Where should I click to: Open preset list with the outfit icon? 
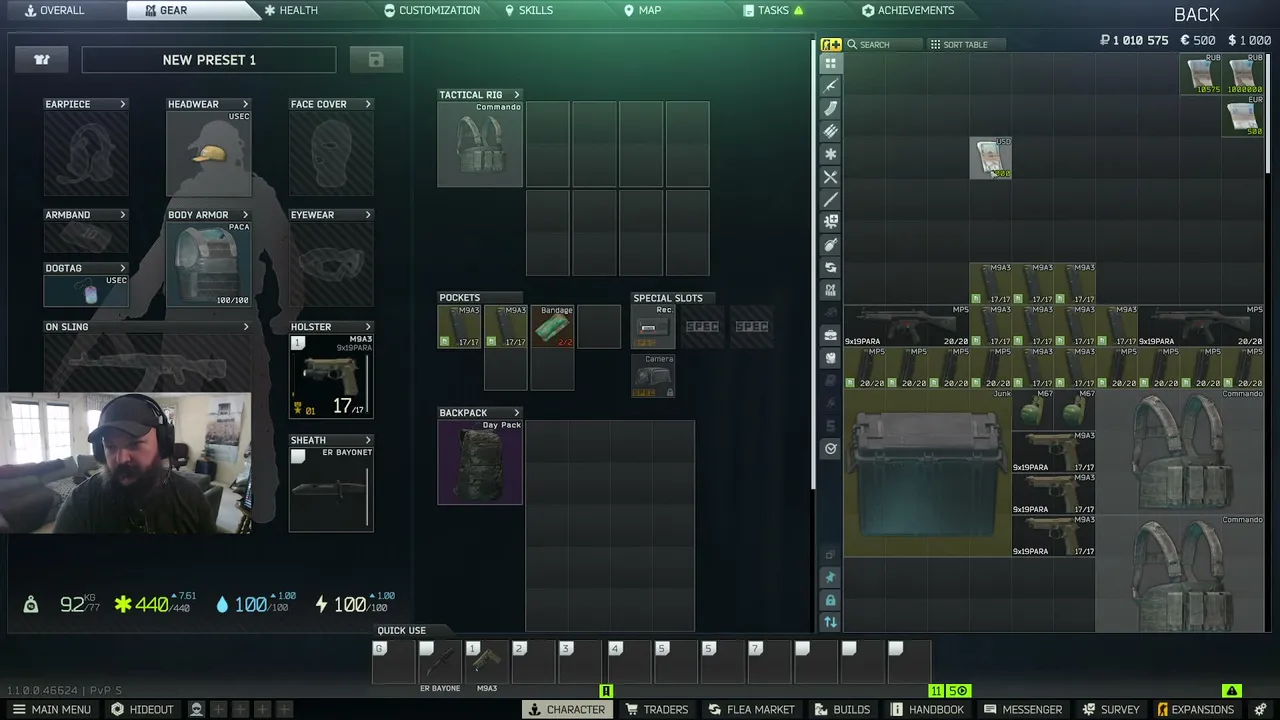click(42, 60)
